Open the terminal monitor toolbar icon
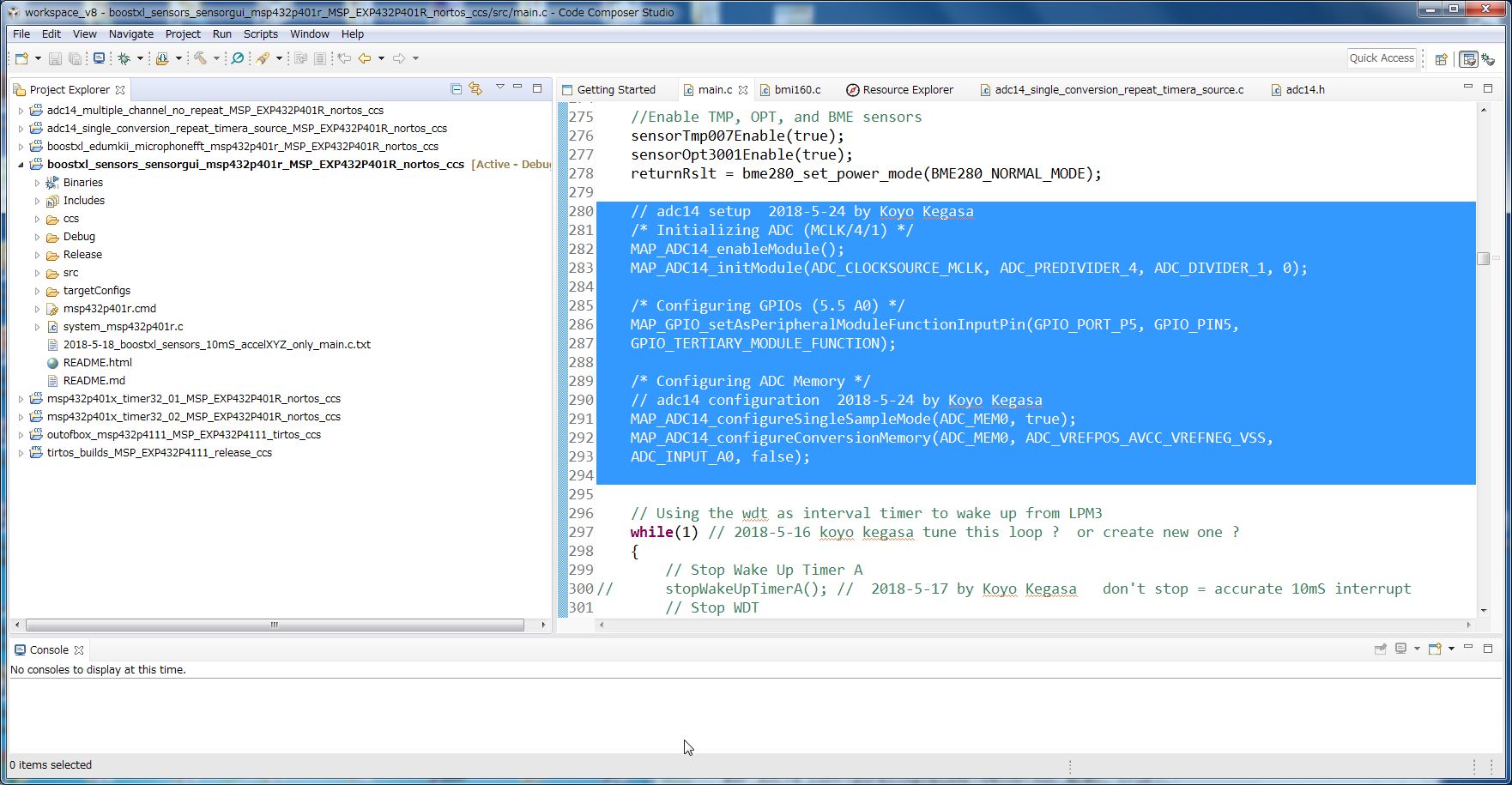The image size is (1512, 785). tap(100, 58)
